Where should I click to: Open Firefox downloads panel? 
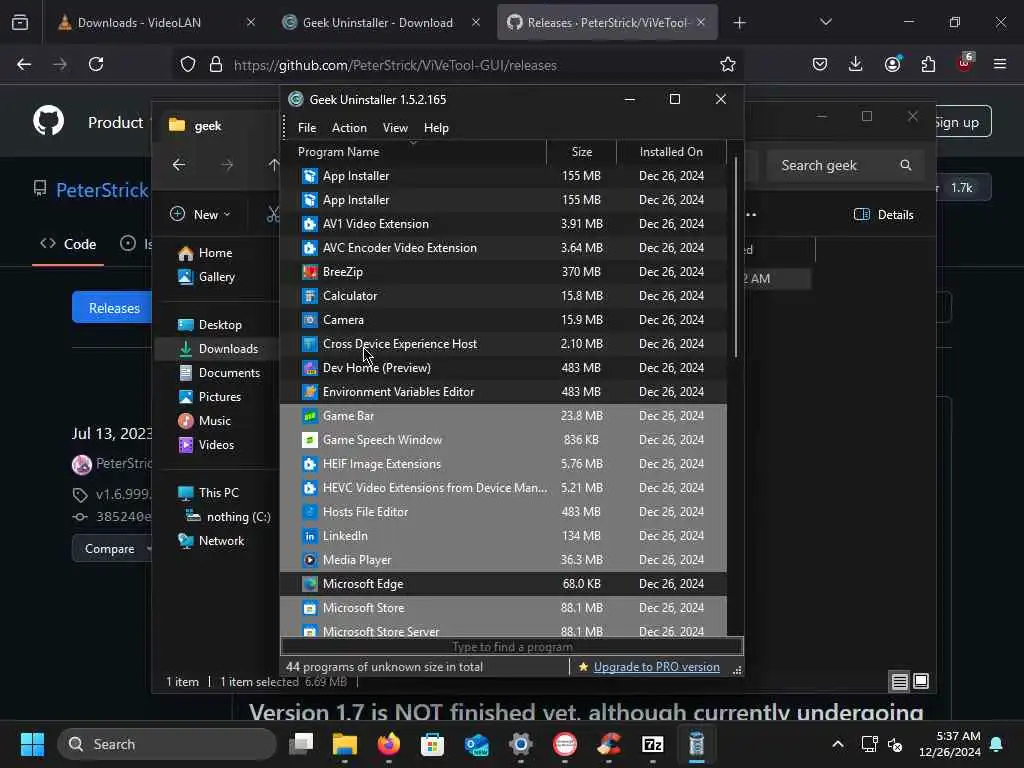(856, 64)
